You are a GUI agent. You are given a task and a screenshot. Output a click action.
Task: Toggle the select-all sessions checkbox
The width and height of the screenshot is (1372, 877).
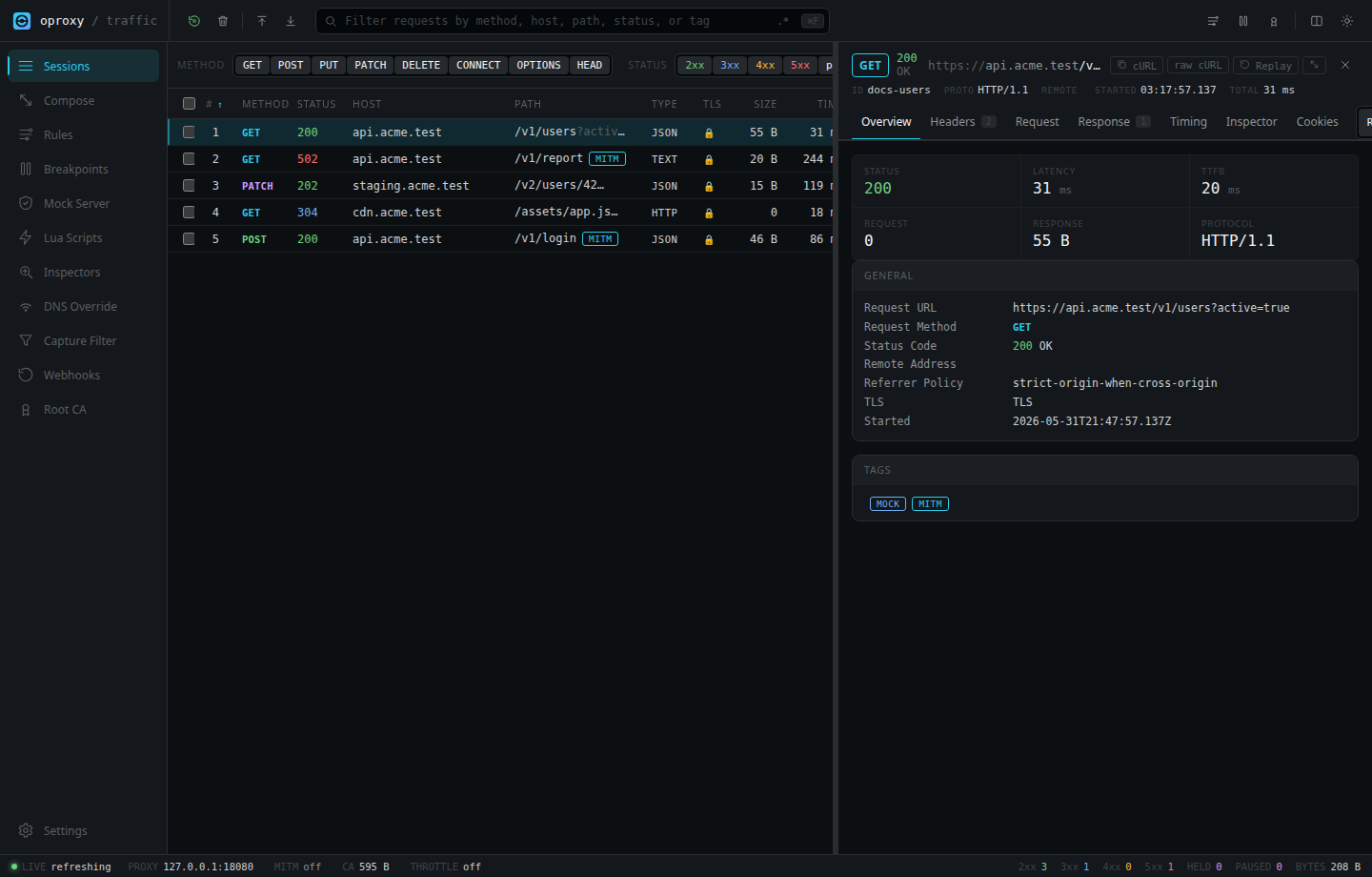pos(189,104)
